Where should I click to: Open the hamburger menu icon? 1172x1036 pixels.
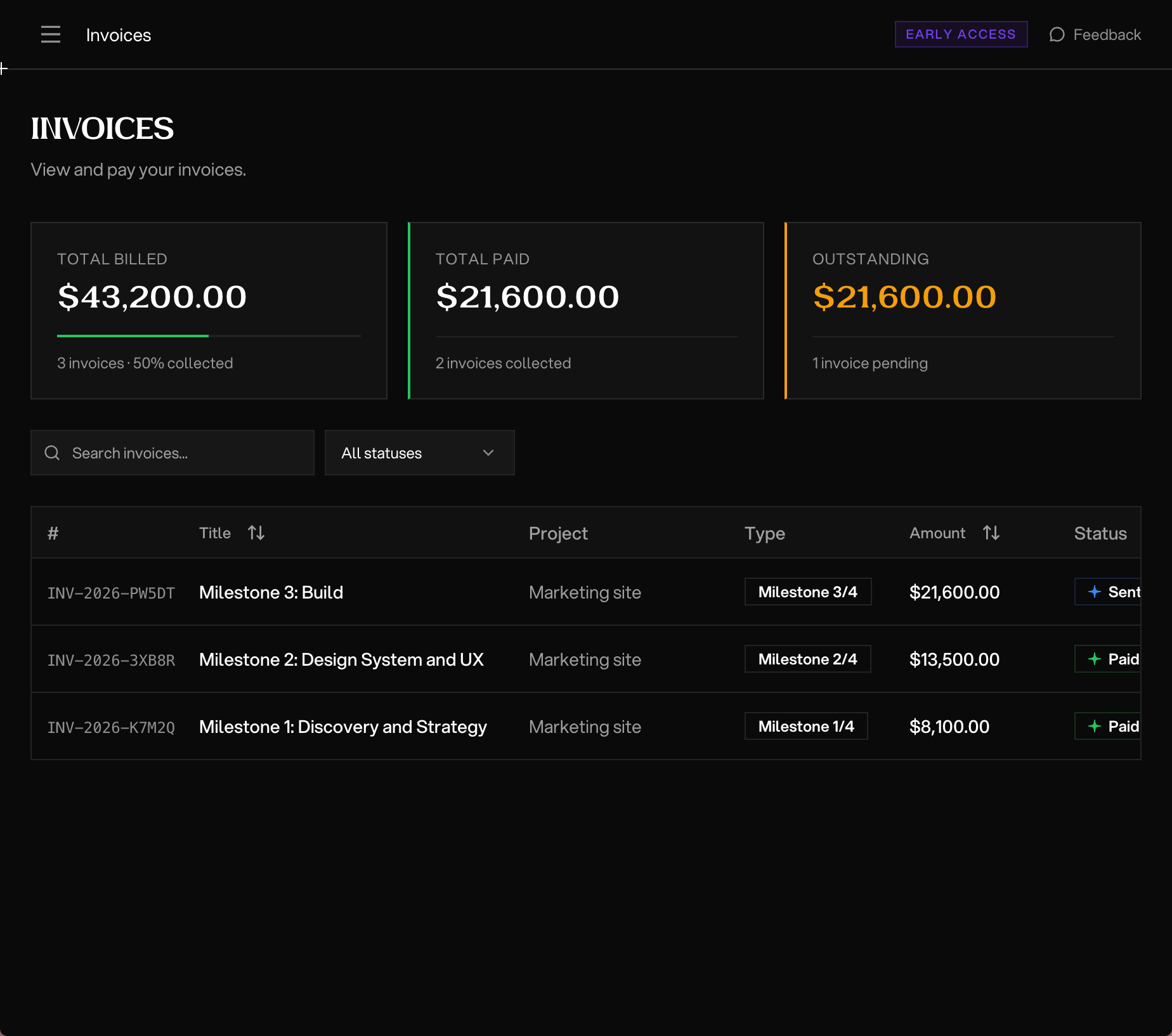51,34
